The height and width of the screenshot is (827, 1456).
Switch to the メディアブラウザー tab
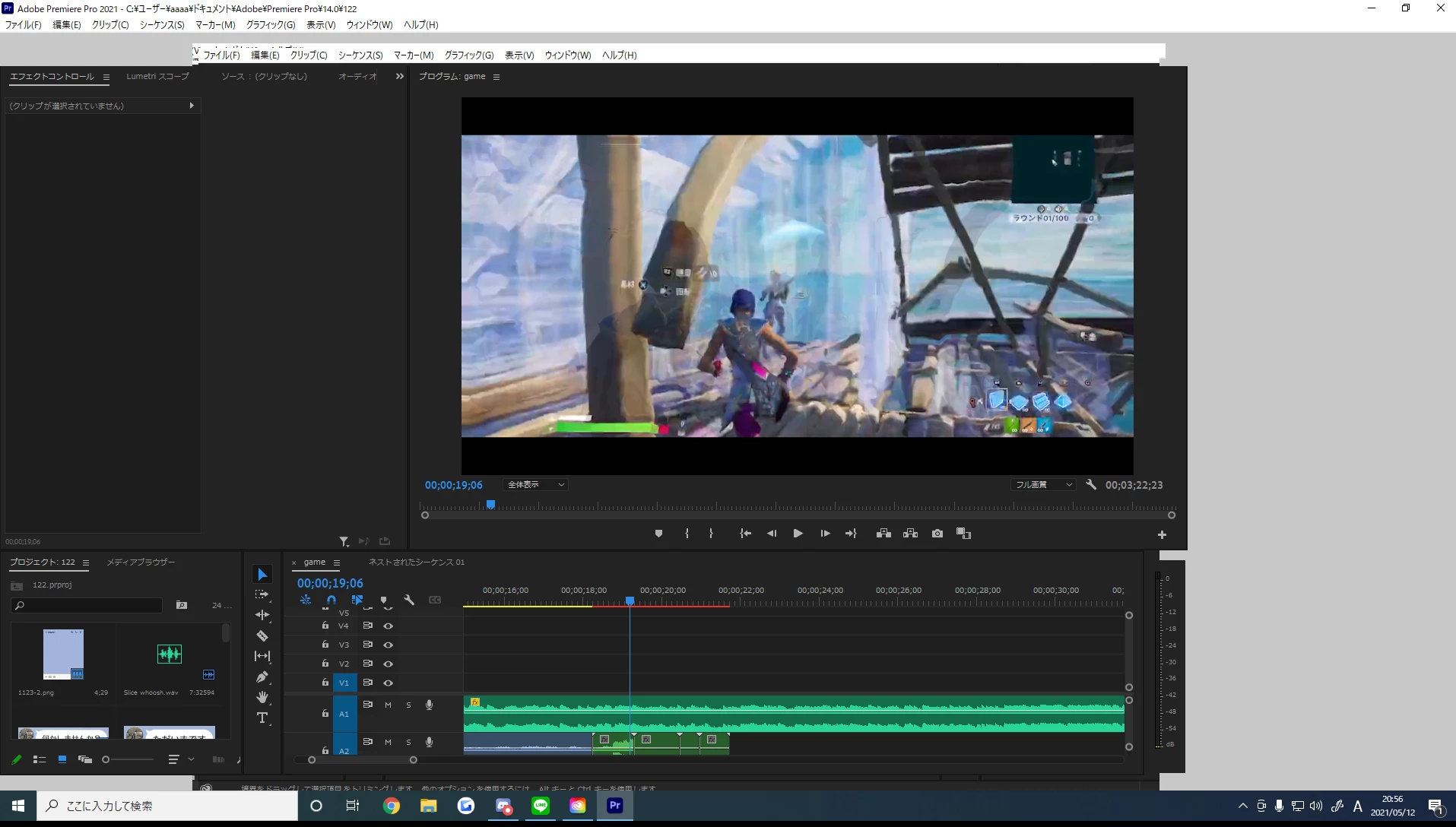[141, 562]
